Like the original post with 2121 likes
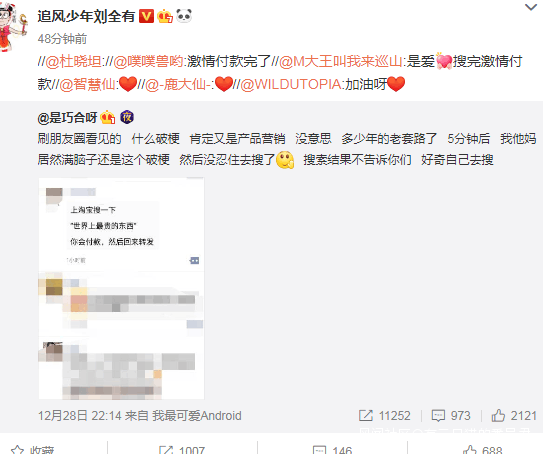 pos(514,415)
